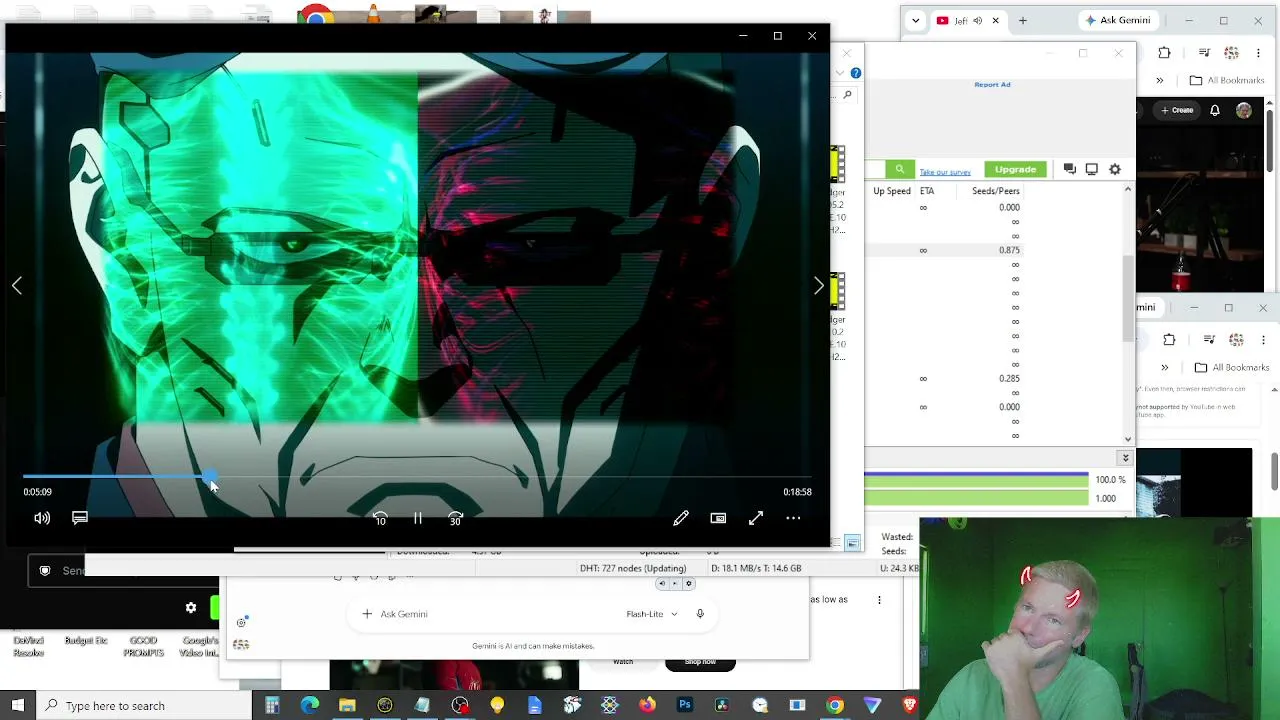This screenshot has height=720, width=1280.
Task: Click the Gemini microphone voice input
Action: pyautogui.click(x=700, y=614)
